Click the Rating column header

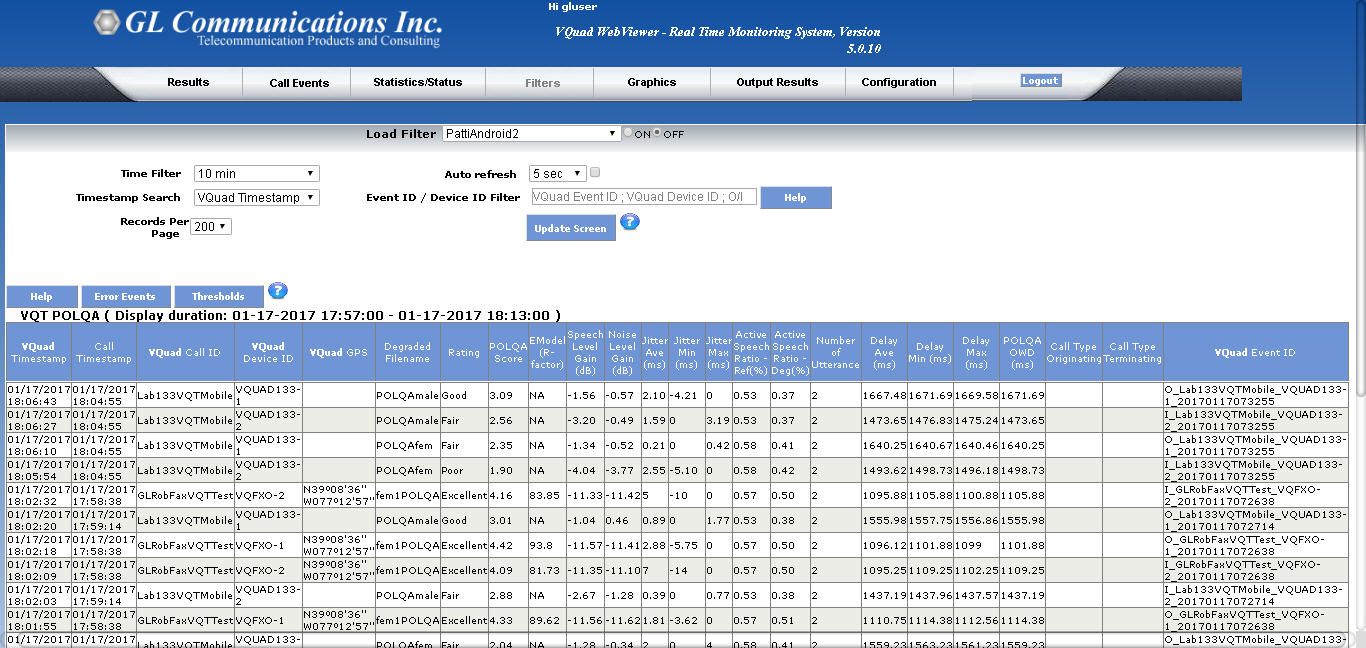(464, 352)
